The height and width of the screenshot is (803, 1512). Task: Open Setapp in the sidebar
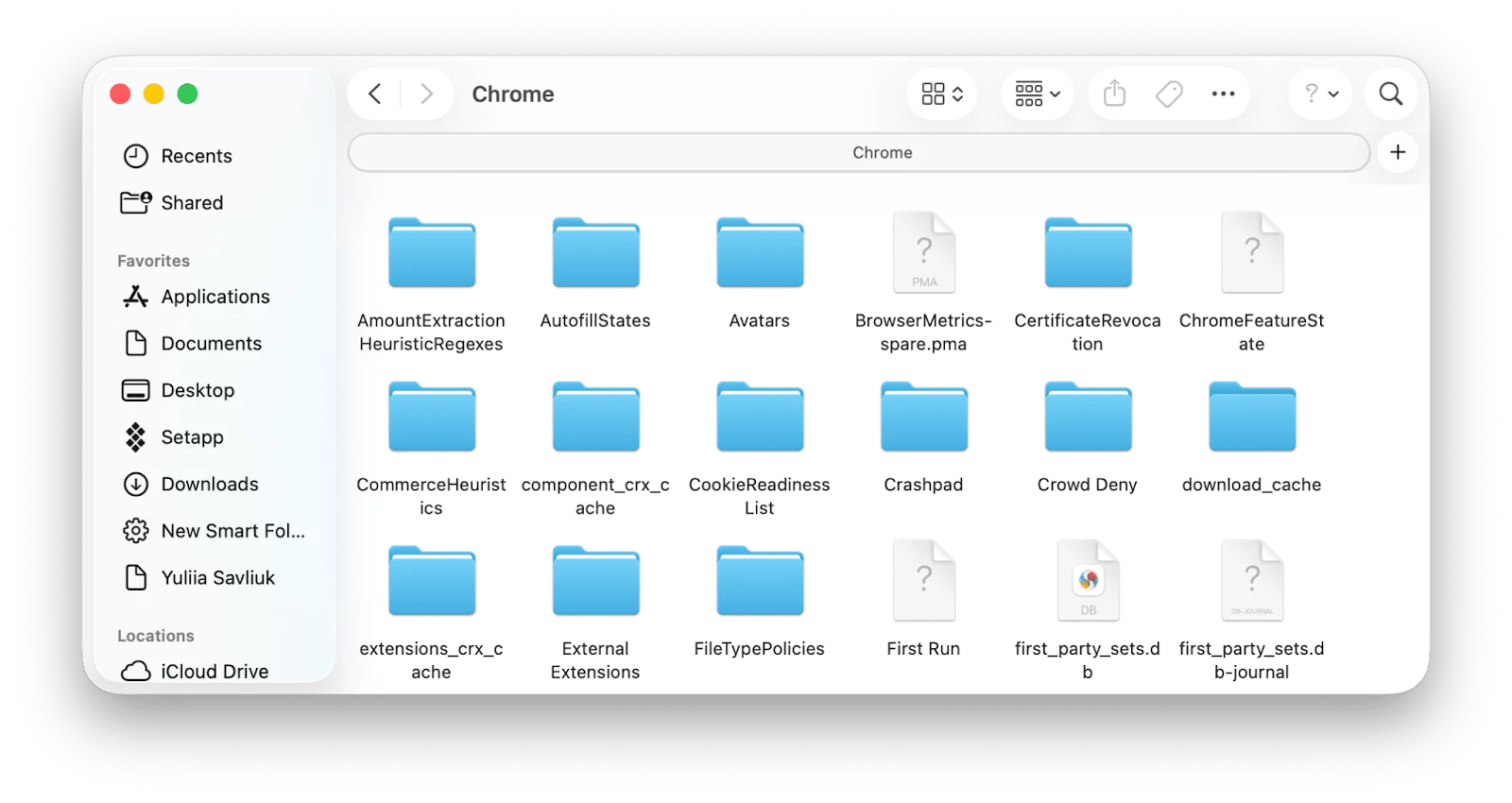(192, 437)
